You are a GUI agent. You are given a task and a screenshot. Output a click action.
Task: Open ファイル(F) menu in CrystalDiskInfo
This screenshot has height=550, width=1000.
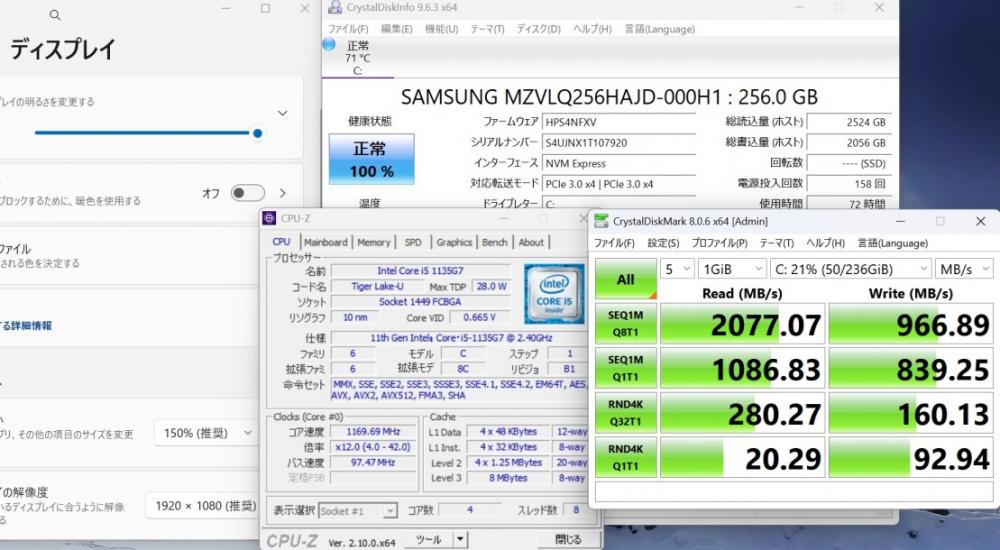coord(348,29)
